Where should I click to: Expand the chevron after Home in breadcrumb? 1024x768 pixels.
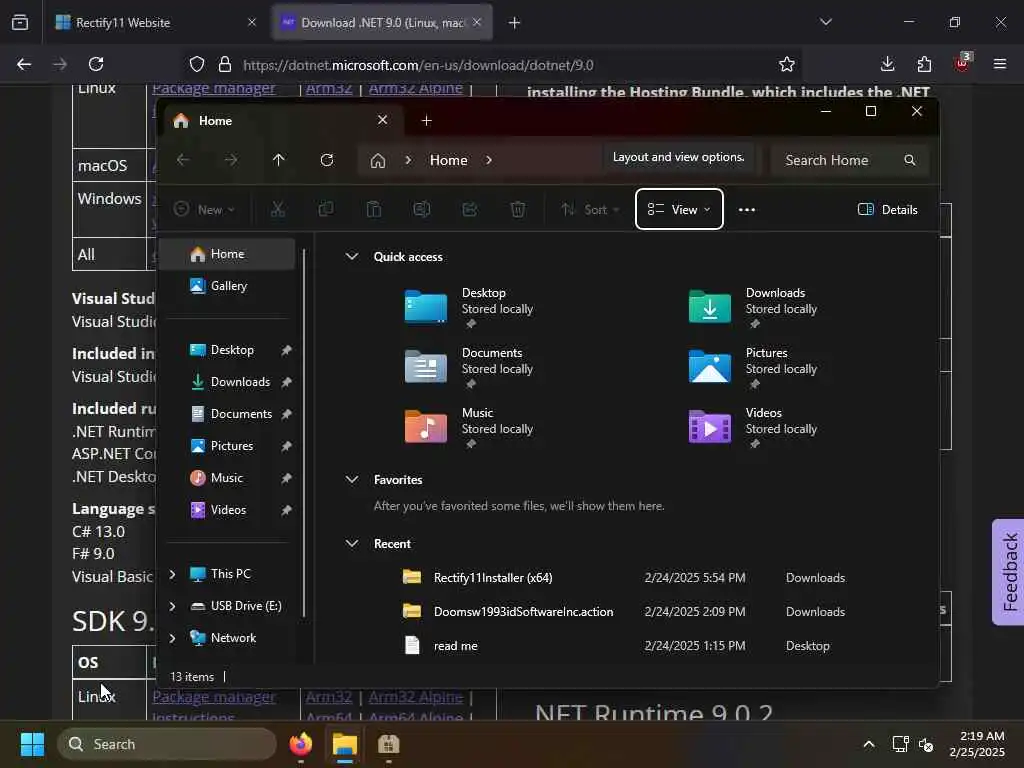point(488,160)
